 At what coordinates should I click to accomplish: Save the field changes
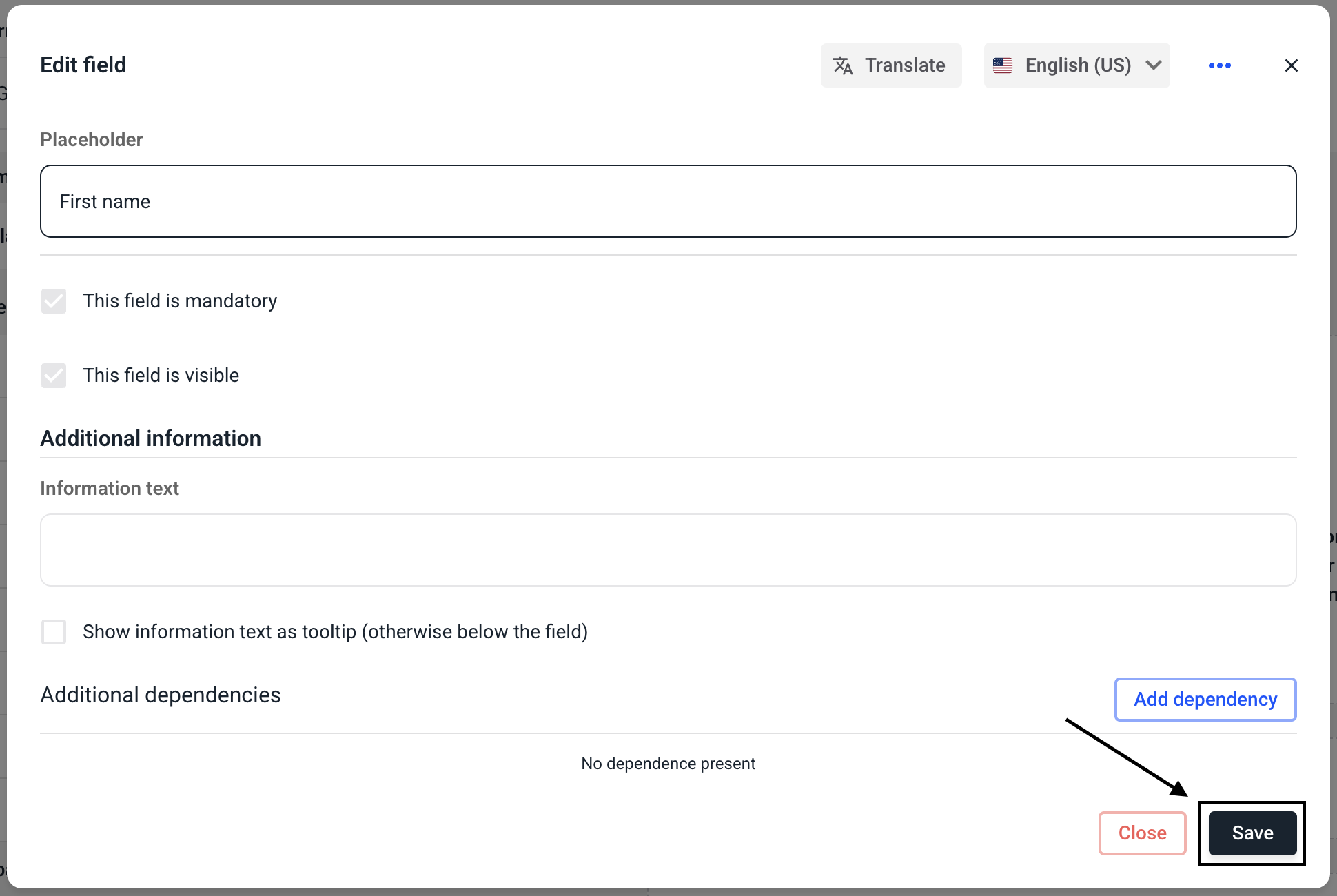pos(1252,833)
